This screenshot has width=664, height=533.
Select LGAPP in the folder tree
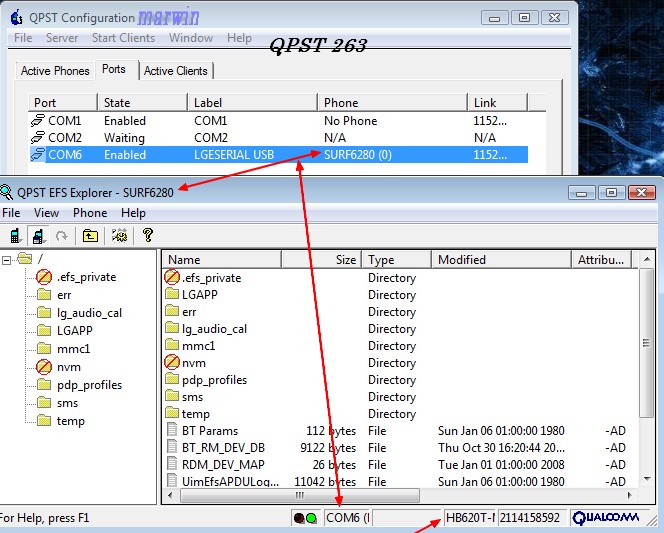pyautogui.click(x=75, y=331)
